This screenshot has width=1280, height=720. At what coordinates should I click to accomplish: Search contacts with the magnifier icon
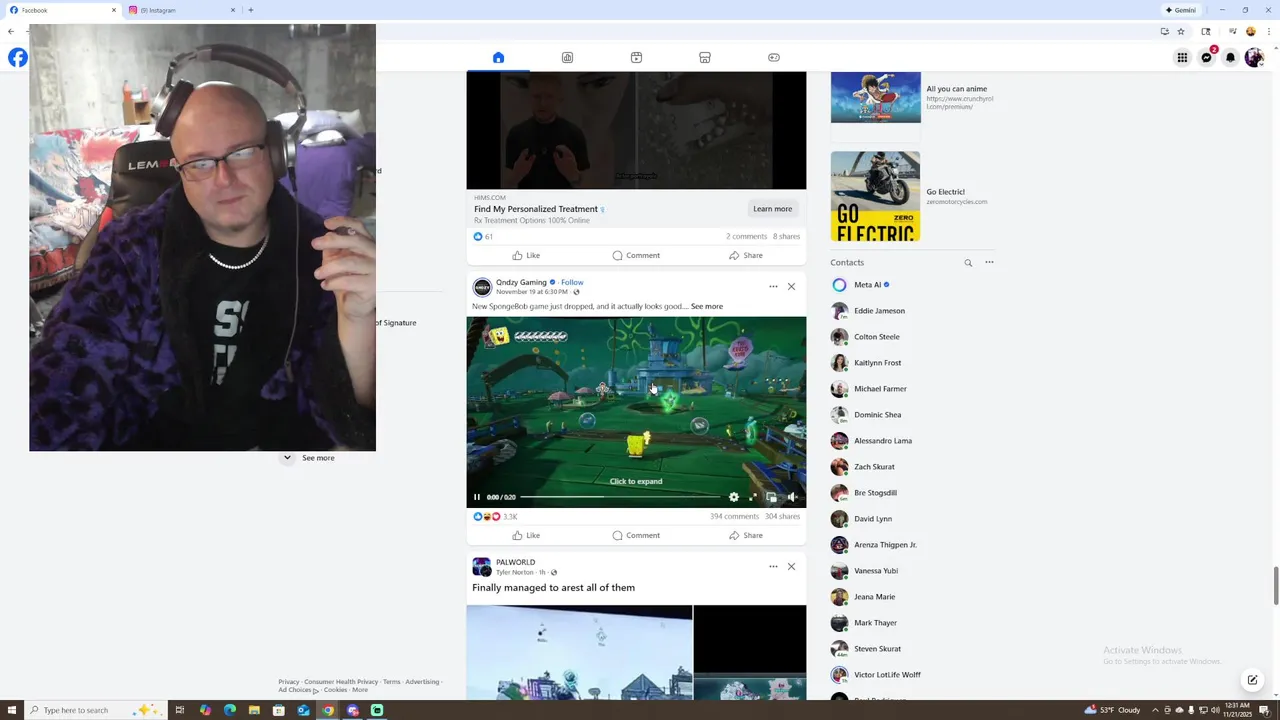(x=968, y=263)
